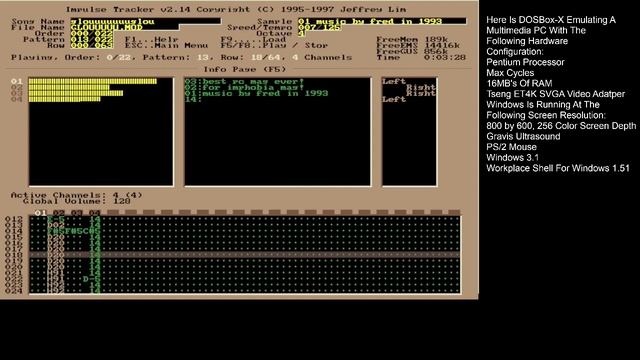Click the Impulse Tracker v2.14 title line
Screen dimensions: 640x360
[x=236, y=9]
